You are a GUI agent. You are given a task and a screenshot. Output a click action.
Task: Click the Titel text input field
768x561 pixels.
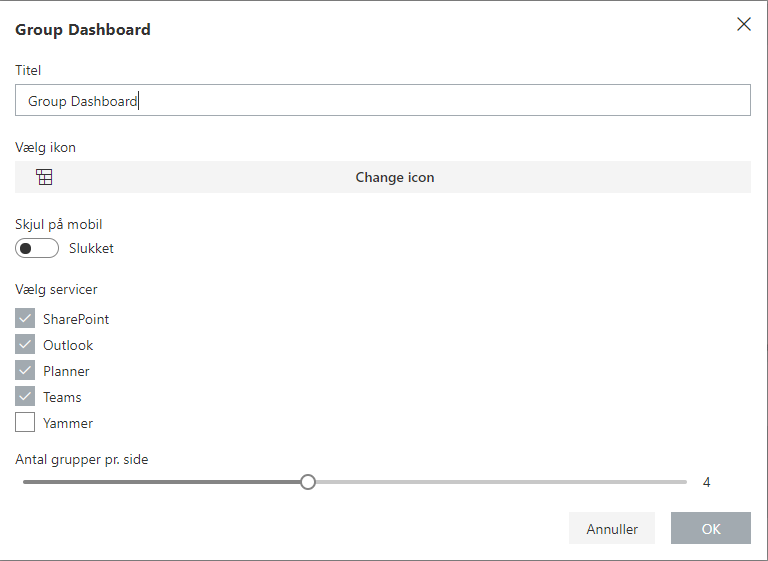coord(383,100)
